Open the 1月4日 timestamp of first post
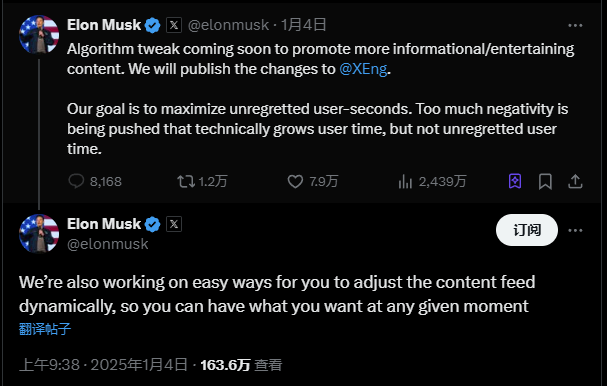Screen dimensions: 607x386 click(304, 25)
